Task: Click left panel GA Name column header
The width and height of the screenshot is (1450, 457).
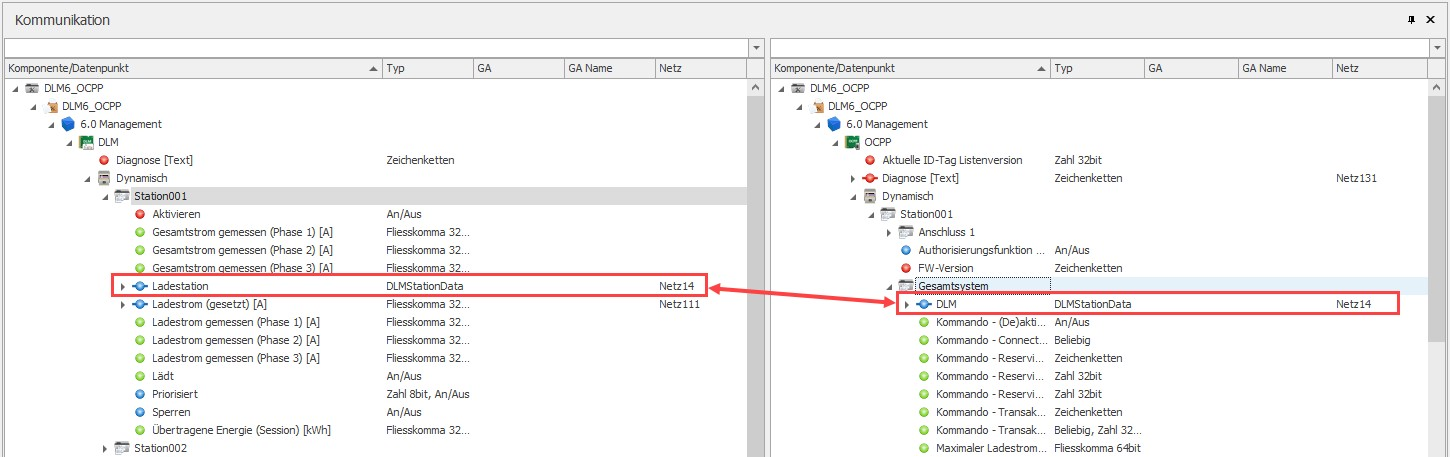Action: point(609,68)
